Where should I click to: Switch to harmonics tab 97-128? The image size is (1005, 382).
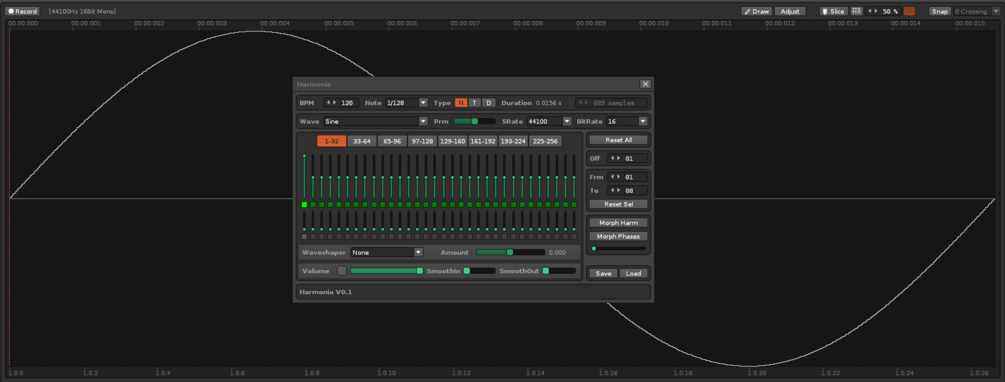tap(422, 141)
